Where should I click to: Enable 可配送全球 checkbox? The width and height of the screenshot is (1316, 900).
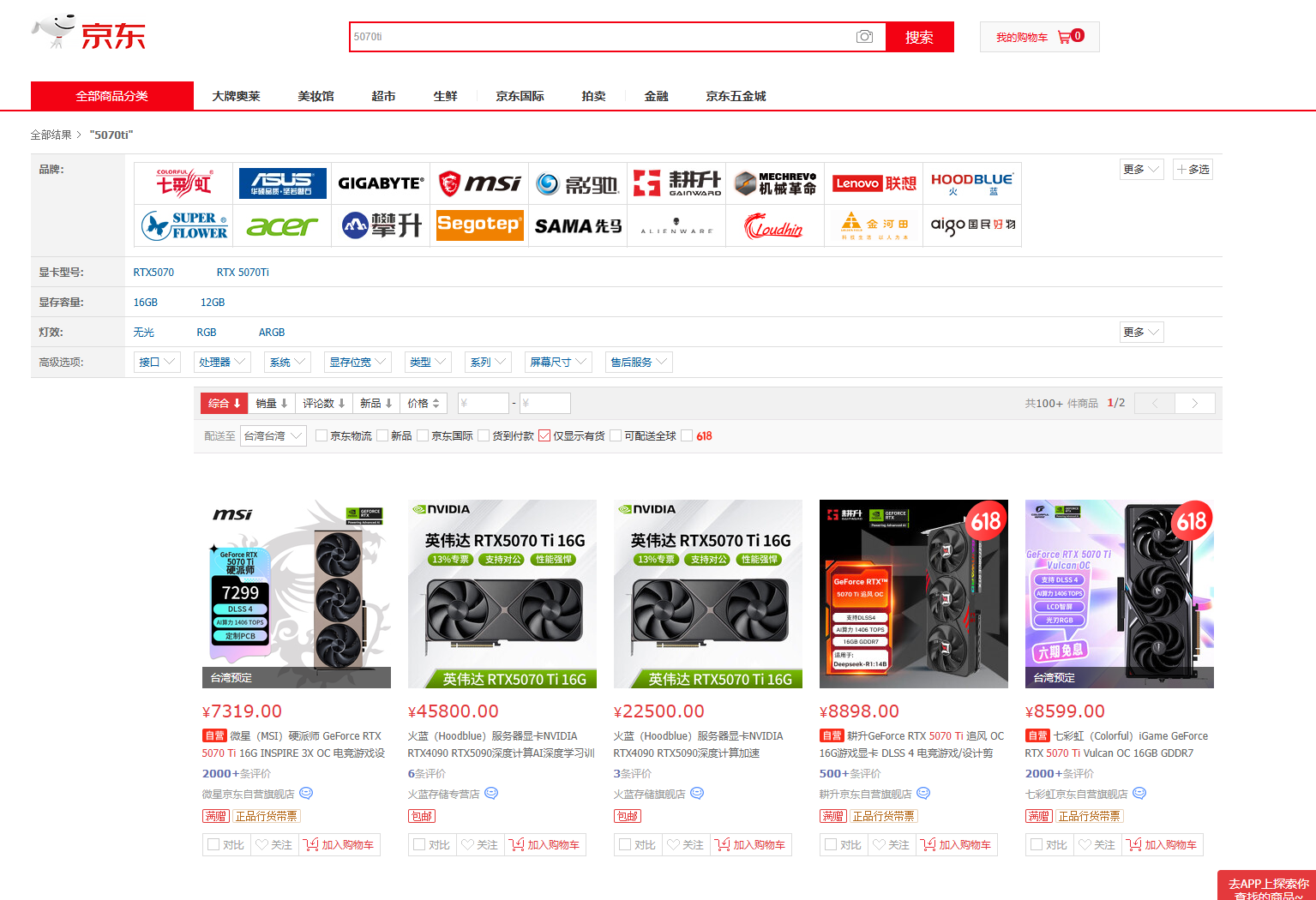click(x=616, y=435)
